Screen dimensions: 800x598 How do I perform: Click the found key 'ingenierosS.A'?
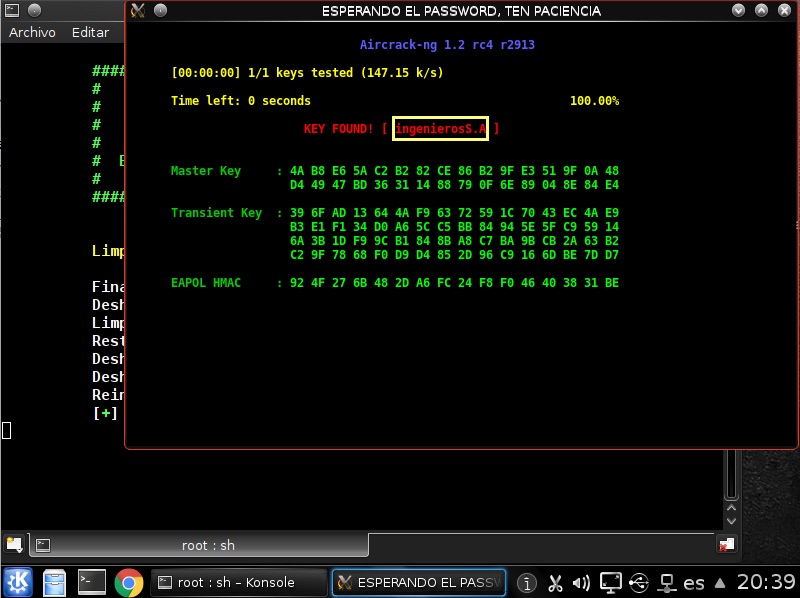point(440,129)
